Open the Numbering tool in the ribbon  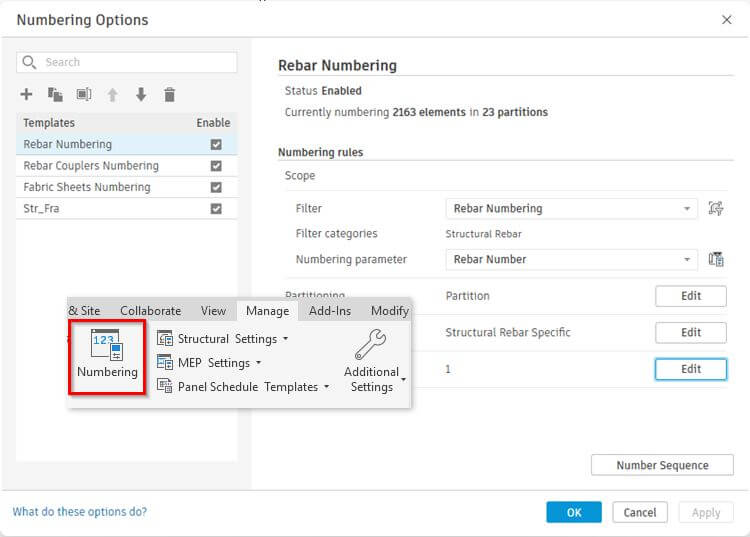point(107,356)
